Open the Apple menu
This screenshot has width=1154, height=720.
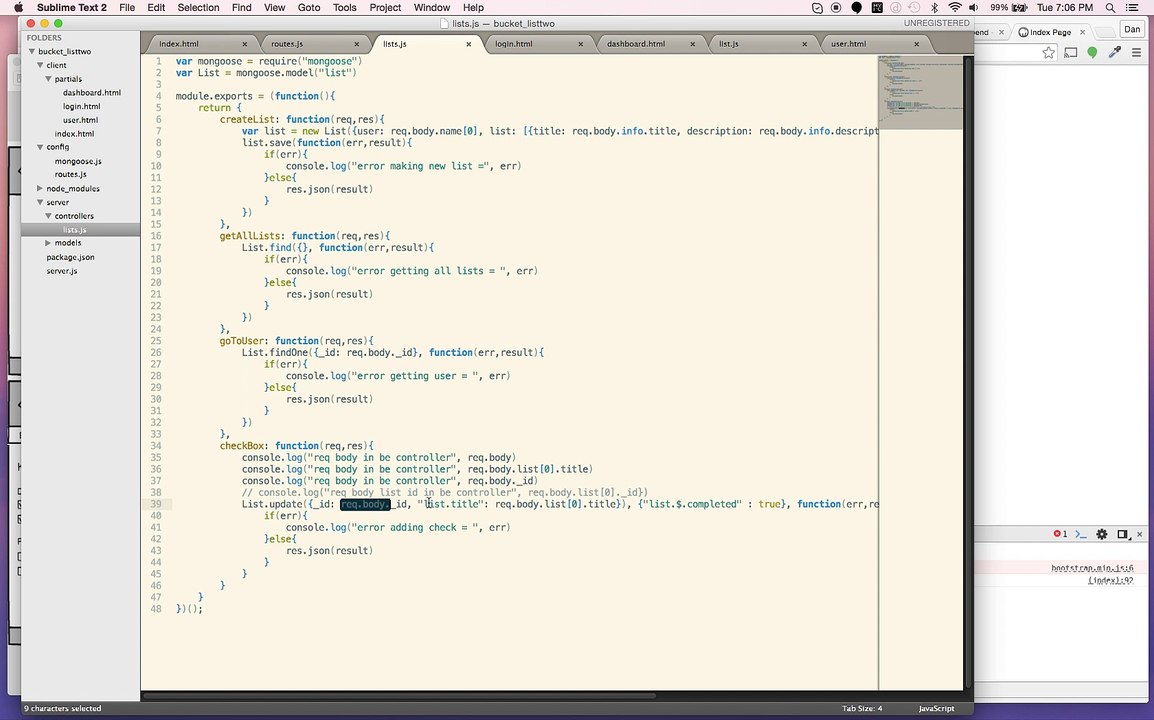tap(19, 7)
